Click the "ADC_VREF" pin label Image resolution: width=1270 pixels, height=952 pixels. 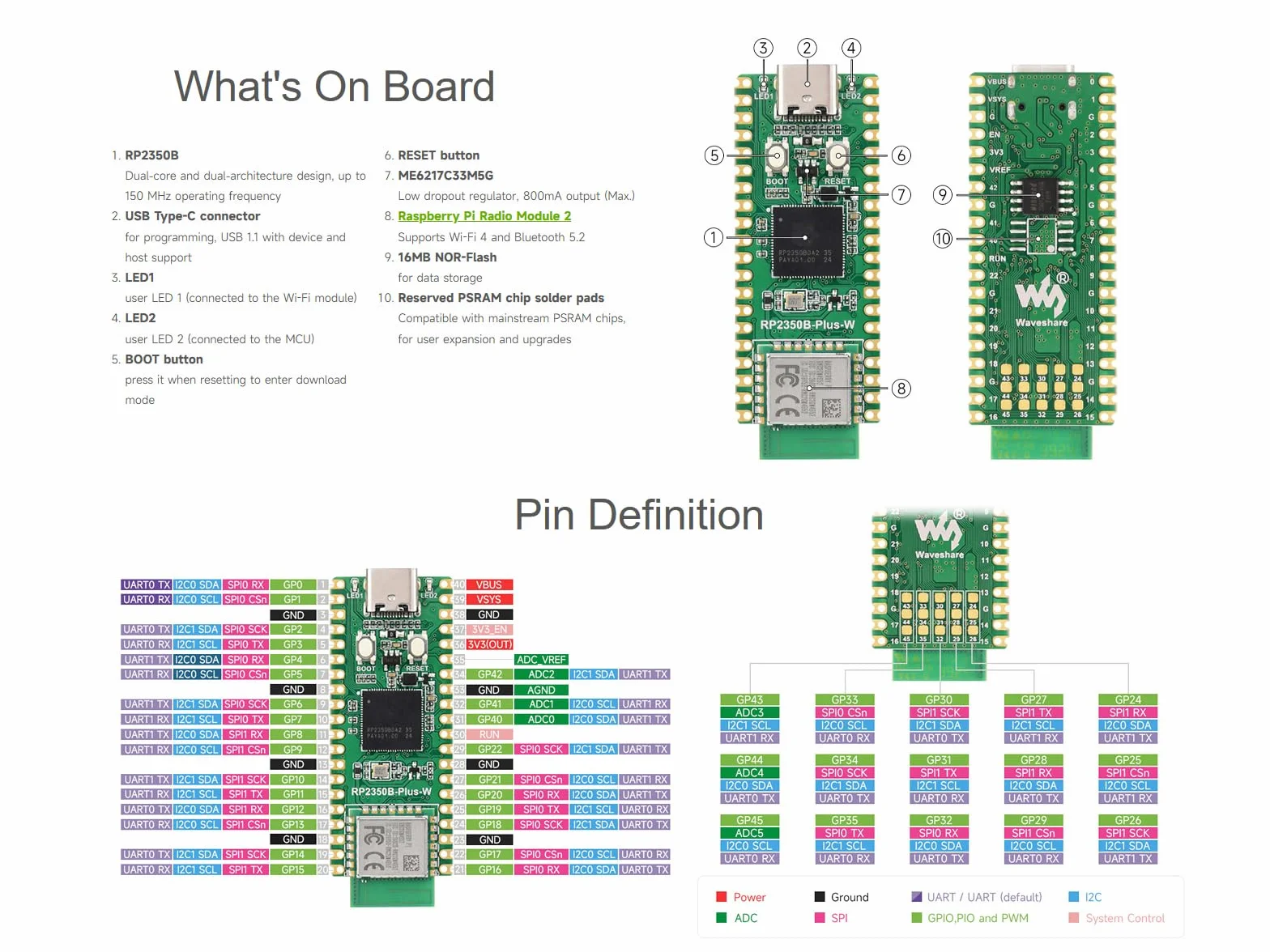pos(541,660)
